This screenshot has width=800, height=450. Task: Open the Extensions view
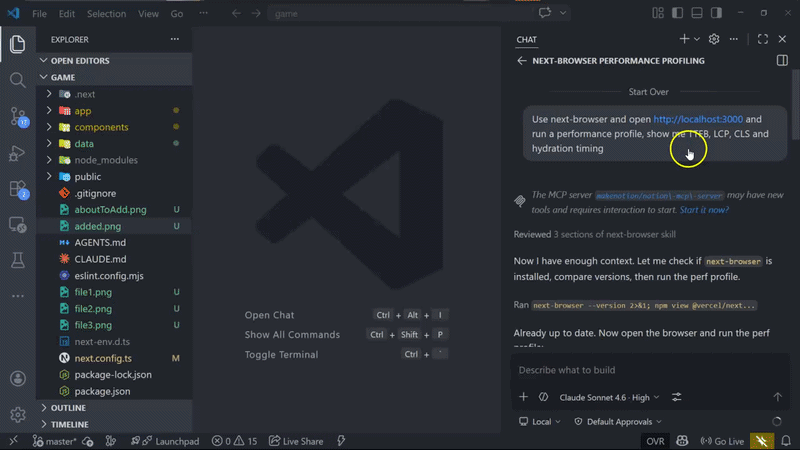tap(18, 189)
